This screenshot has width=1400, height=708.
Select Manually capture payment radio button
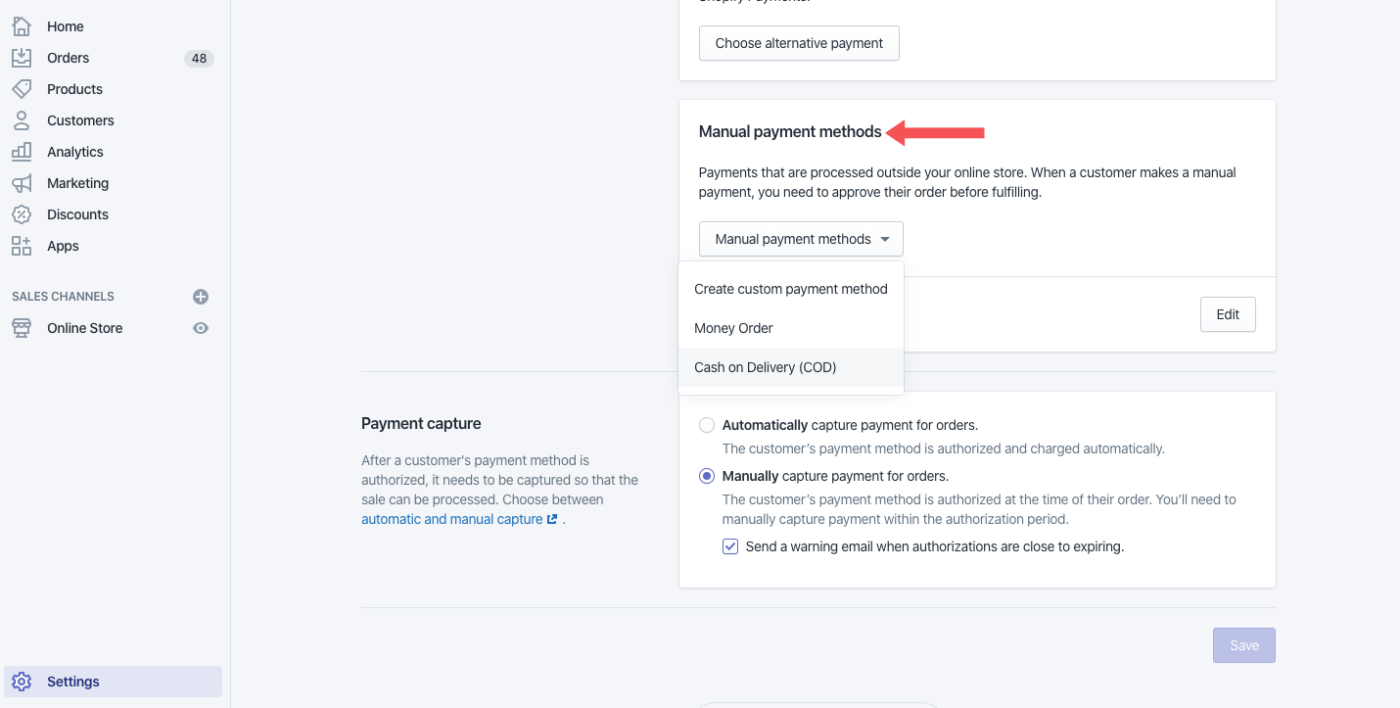(707, 476)
